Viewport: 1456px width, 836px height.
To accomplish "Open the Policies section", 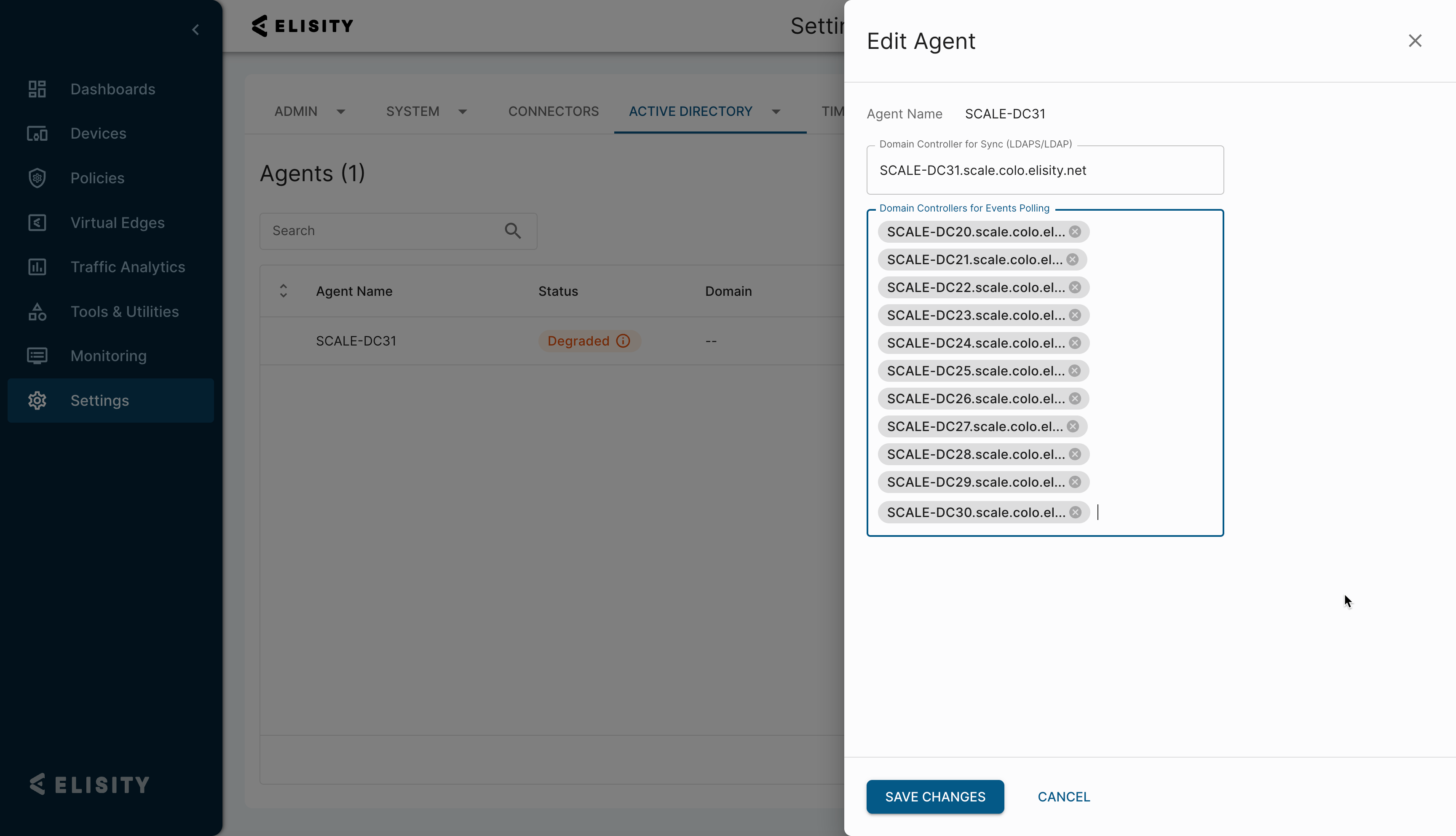I will (97, 178).
